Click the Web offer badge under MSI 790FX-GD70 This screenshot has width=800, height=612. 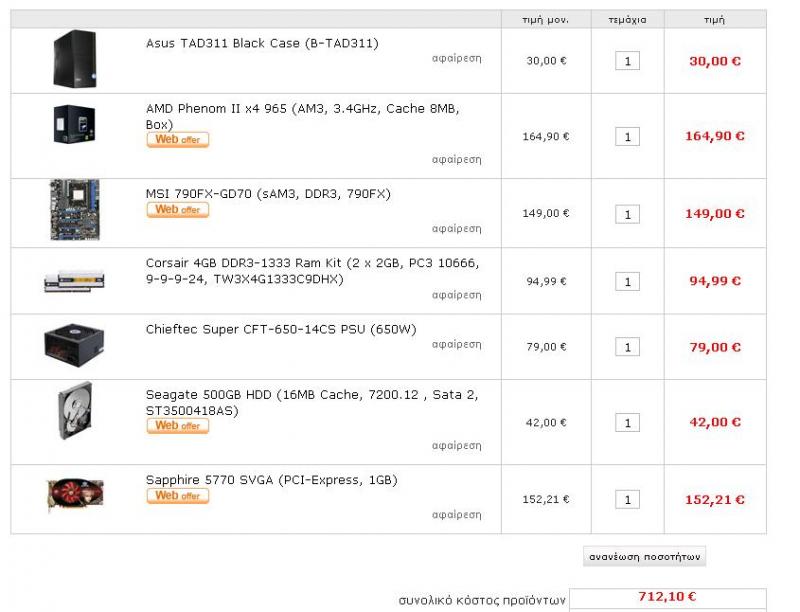click(178, 210)
